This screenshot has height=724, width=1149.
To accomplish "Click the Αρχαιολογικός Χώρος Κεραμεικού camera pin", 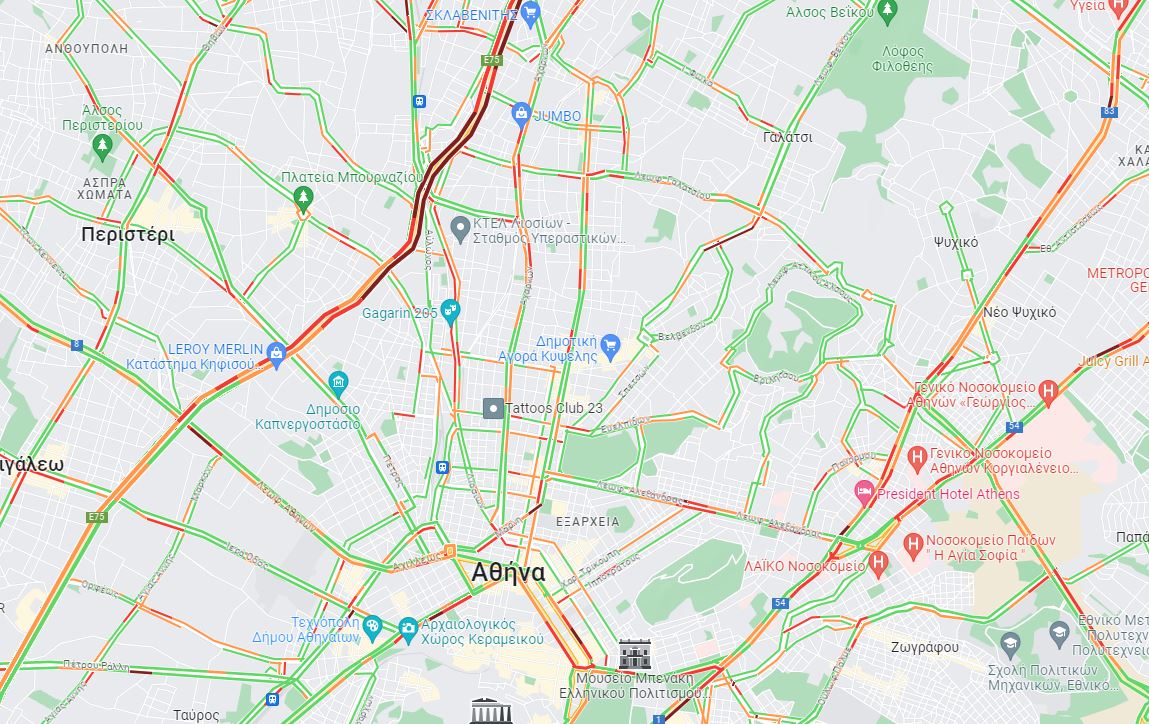I will tap(408, 627).
